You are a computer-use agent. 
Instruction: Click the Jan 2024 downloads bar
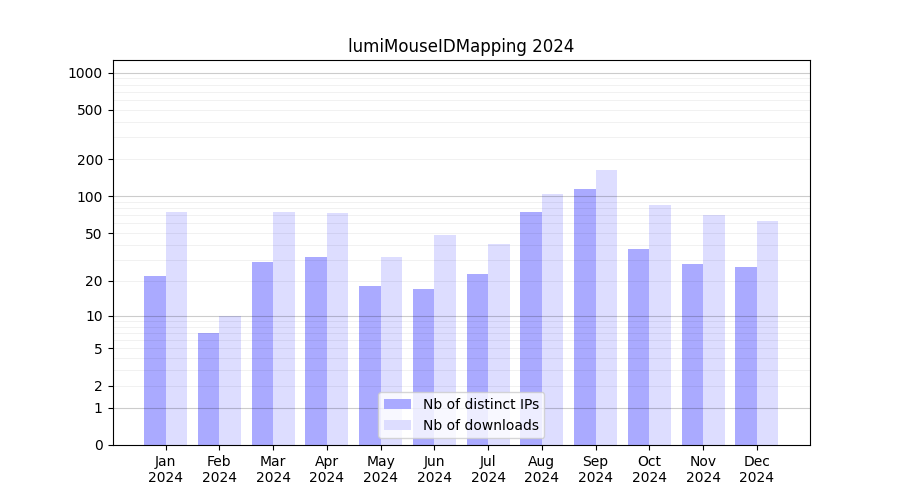[x=176, y=328]
